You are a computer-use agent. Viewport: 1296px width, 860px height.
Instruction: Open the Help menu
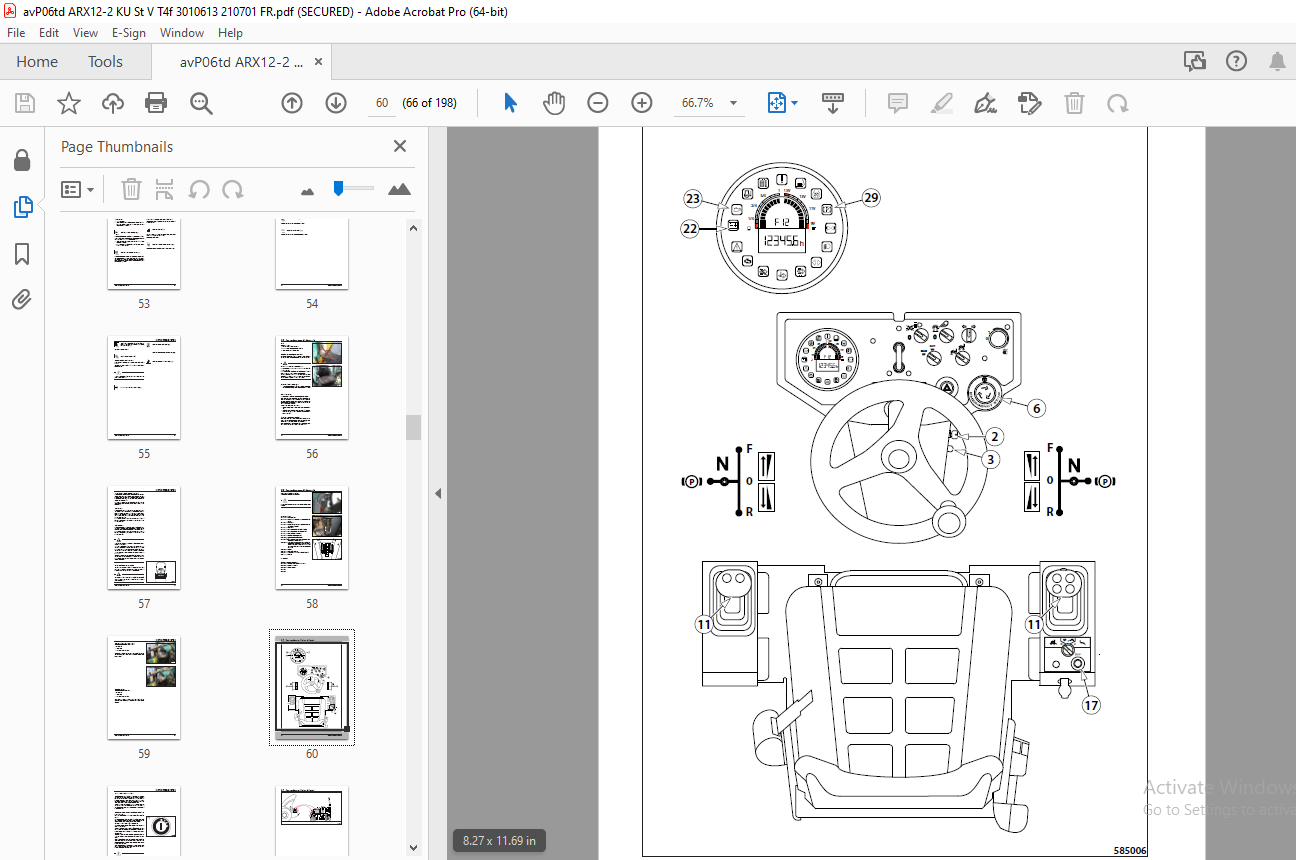pos(230,33)
